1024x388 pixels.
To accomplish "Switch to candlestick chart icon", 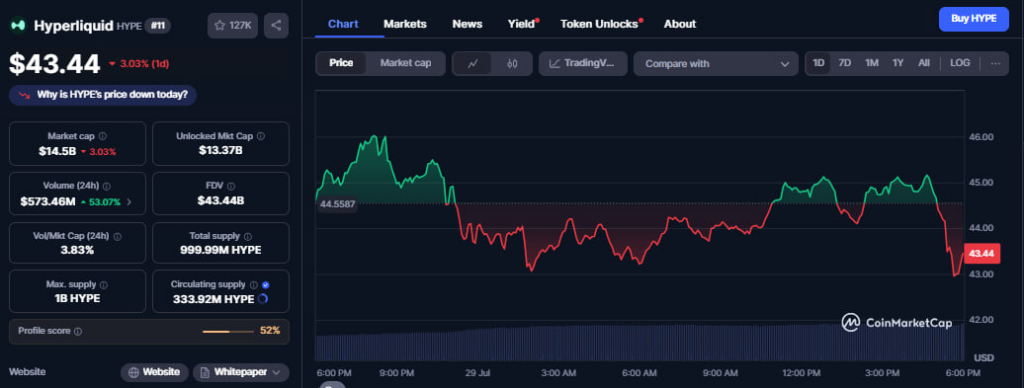I will coord(512,63).
